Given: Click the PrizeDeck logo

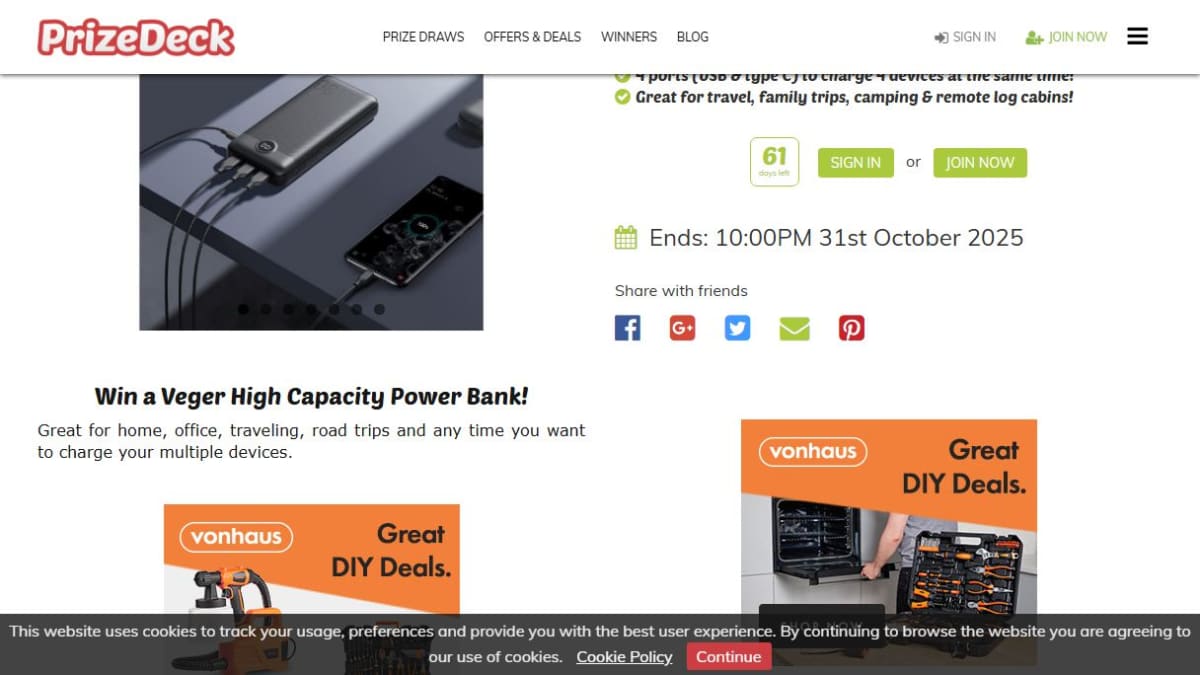Looking at the screenshot, I should [136, 37].
